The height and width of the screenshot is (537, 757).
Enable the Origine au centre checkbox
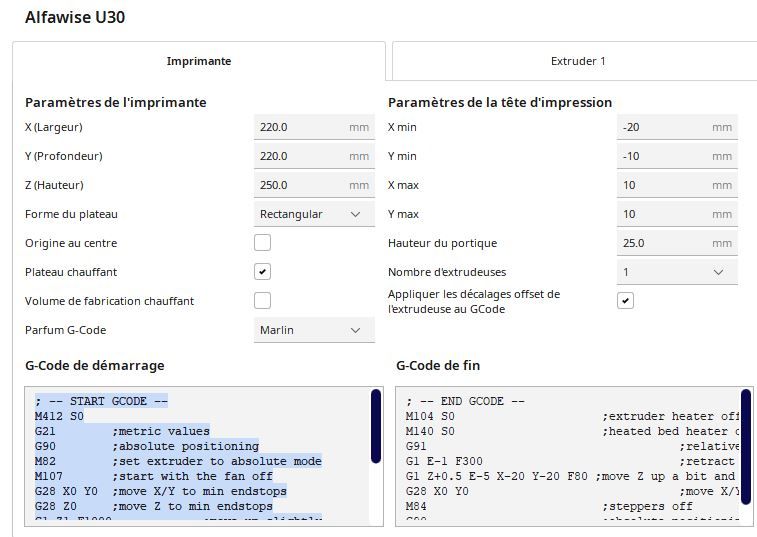click(262, 243)
